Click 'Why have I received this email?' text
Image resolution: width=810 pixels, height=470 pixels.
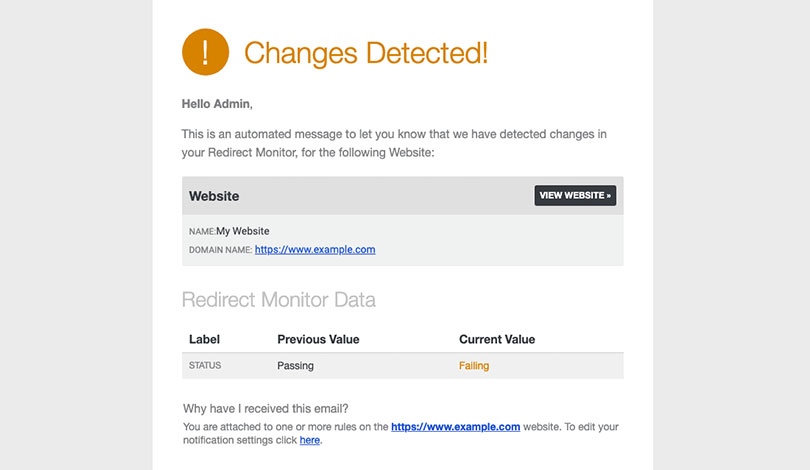tap(266, 409)
